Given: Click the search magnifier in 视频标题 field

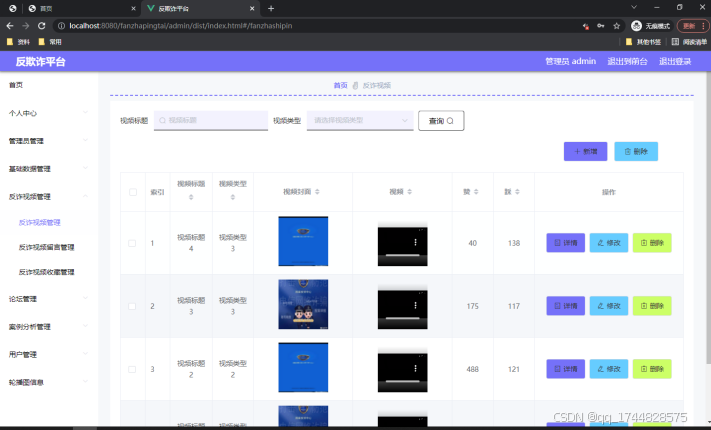Looking at the screenshot, I should tap(162, 120).
